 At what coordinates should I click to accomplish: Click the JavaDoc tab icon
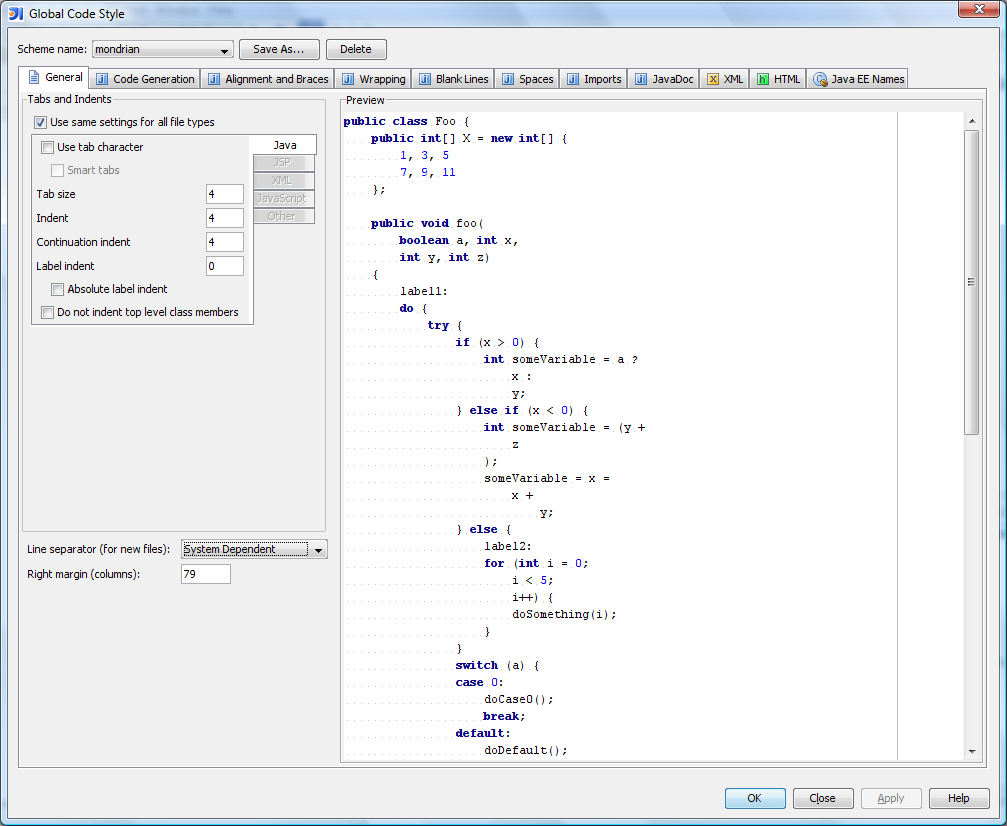coord(641,79)
